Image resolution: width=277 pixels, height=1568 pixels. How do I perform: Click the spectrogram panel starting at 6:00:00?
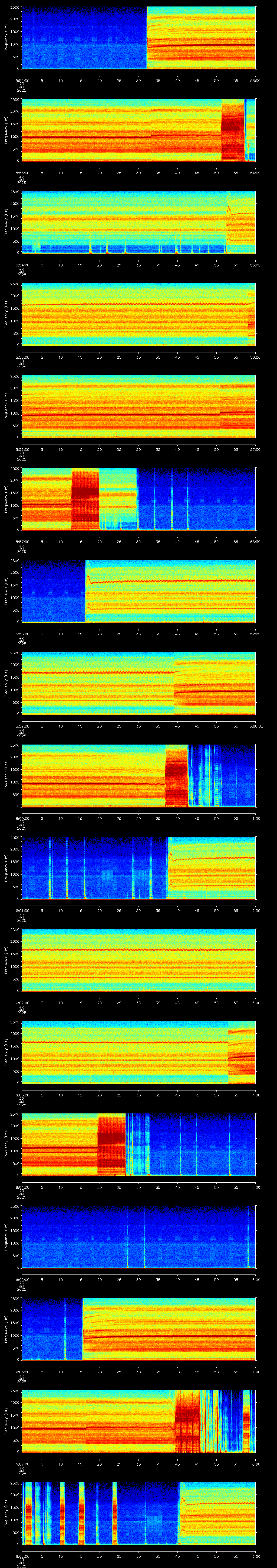click(138, 776)
